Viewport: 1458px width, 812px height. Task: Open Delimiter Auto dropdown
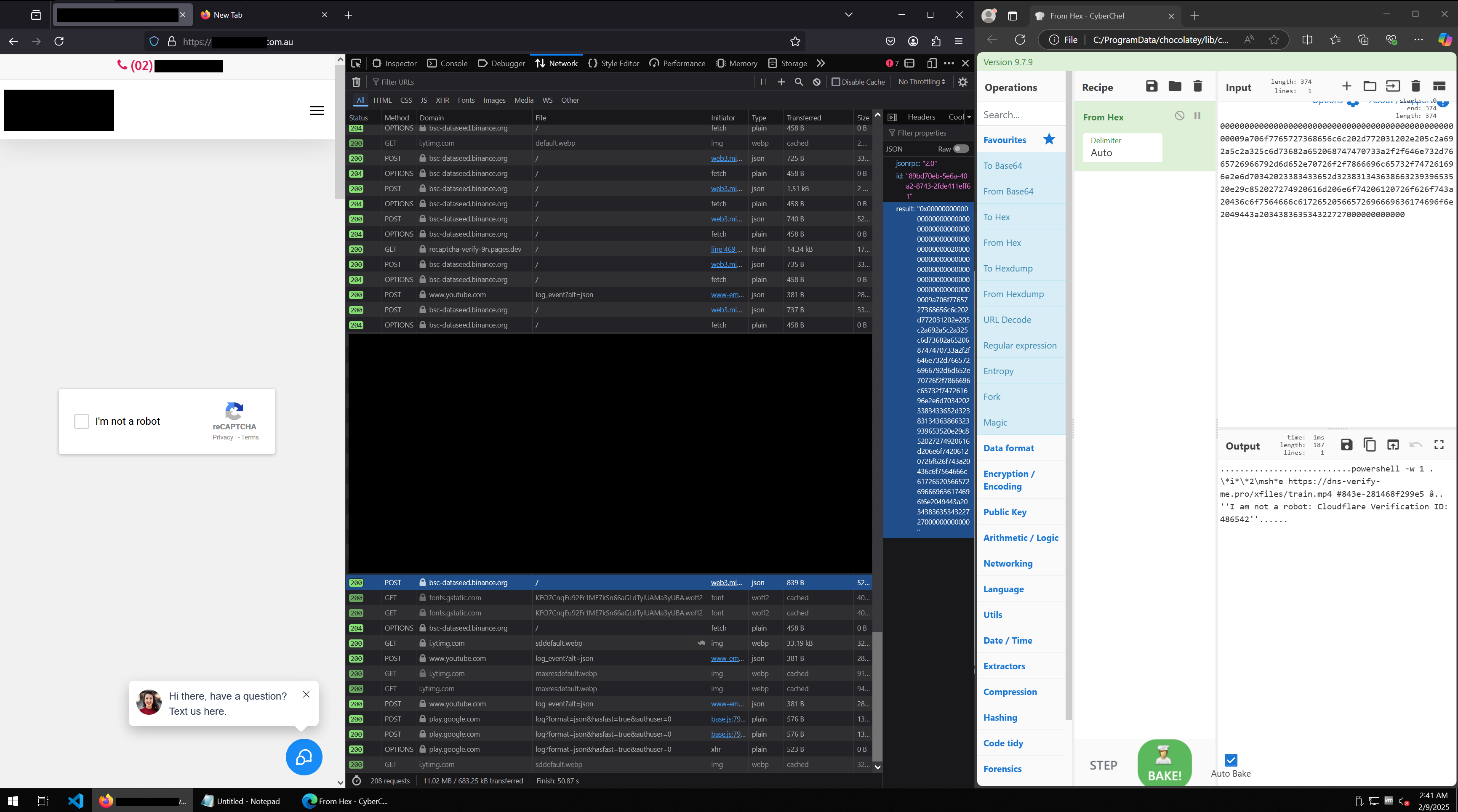[x=1122, y=147]
